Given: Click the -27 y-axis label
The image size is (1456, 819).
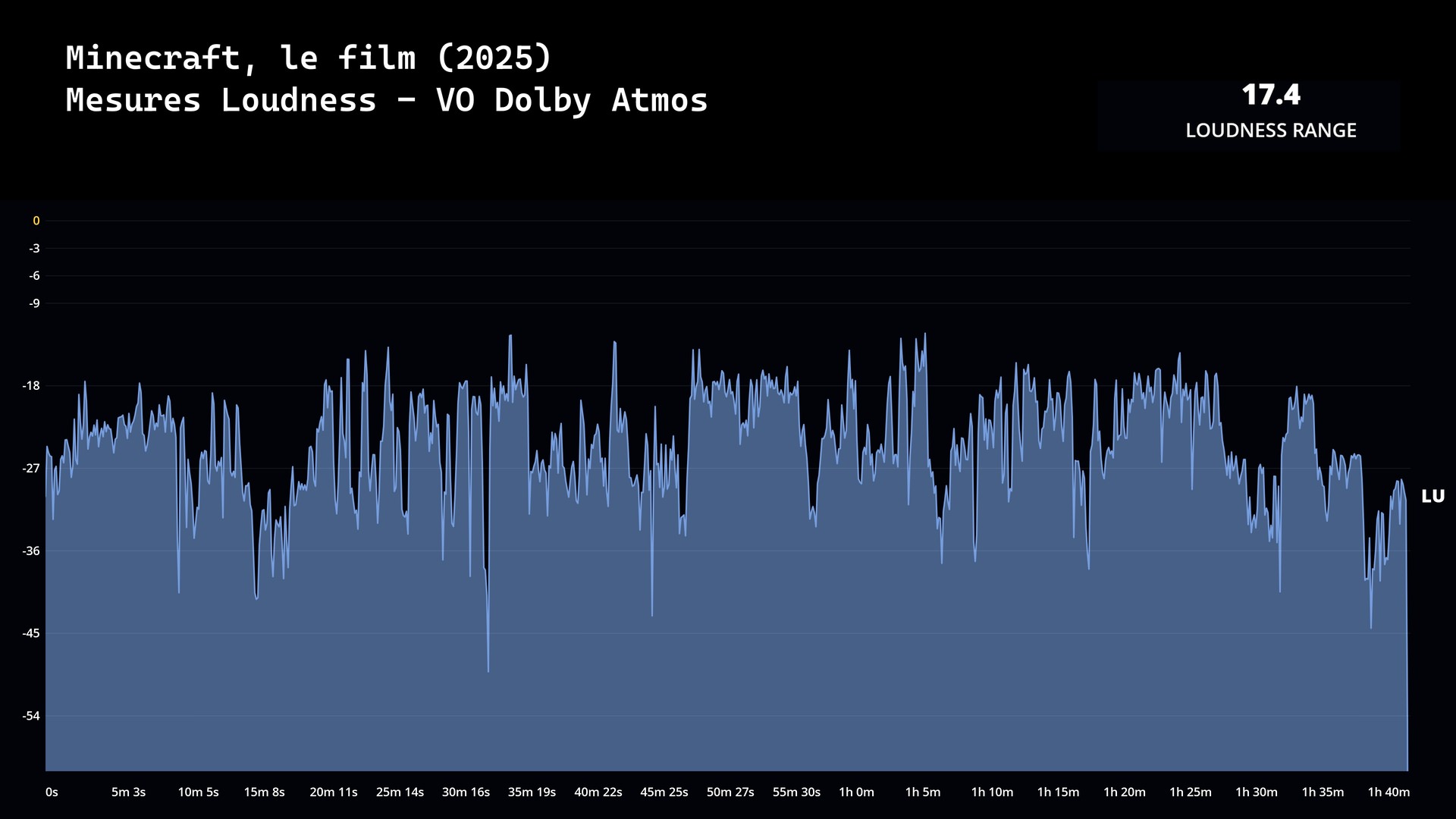Looking at the screenshot, I should [x=31, y=469].
